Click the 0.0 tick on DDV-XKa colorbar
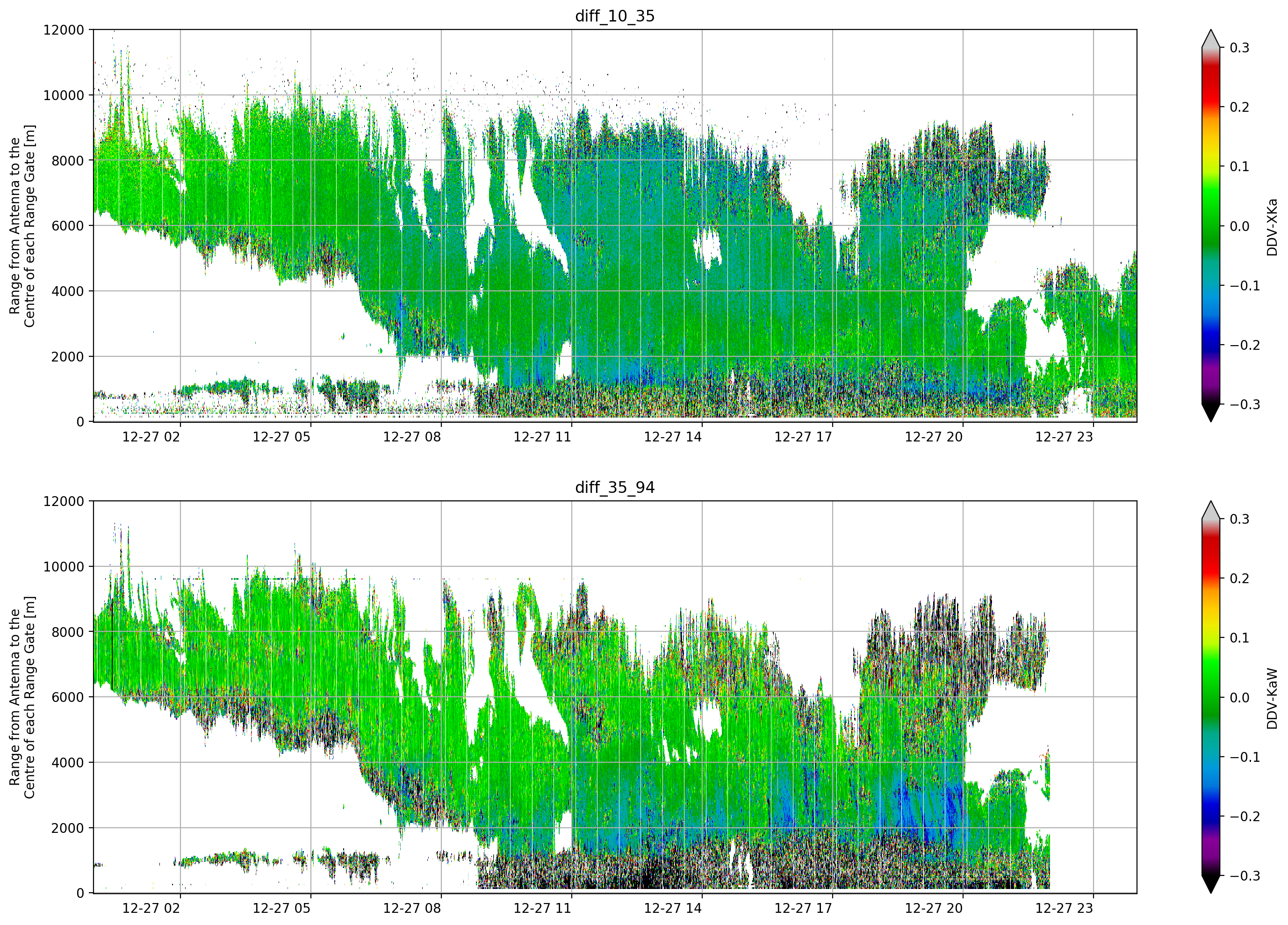Viewport: 1288px width, 925px height. (1239, 227)
